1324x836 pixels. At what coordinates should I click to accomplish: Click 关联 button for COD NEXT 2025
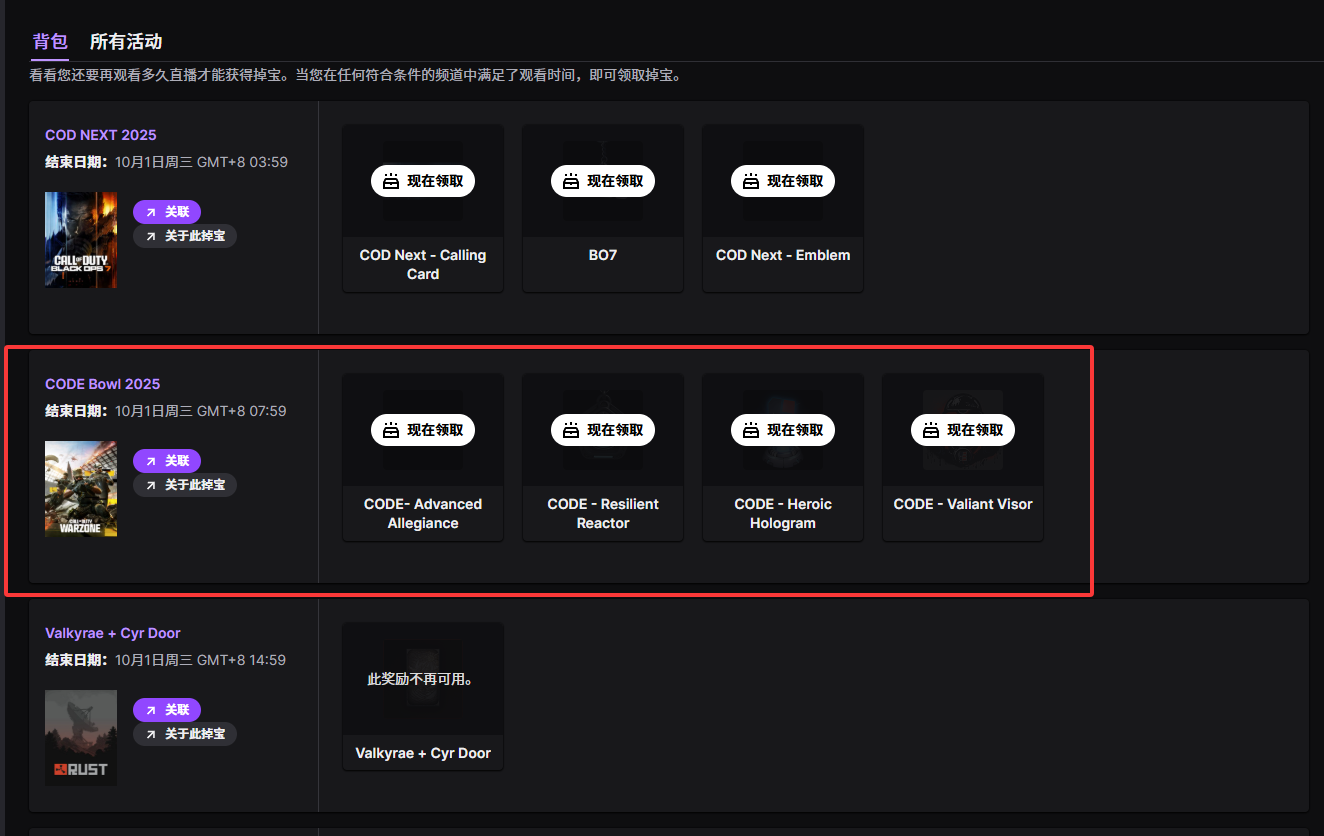167,212
